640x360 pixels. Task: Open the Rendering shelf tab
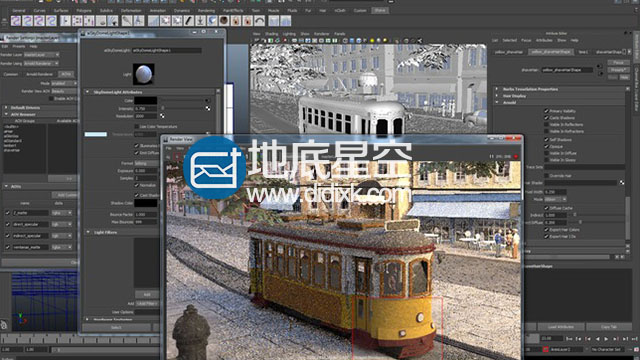207,10
